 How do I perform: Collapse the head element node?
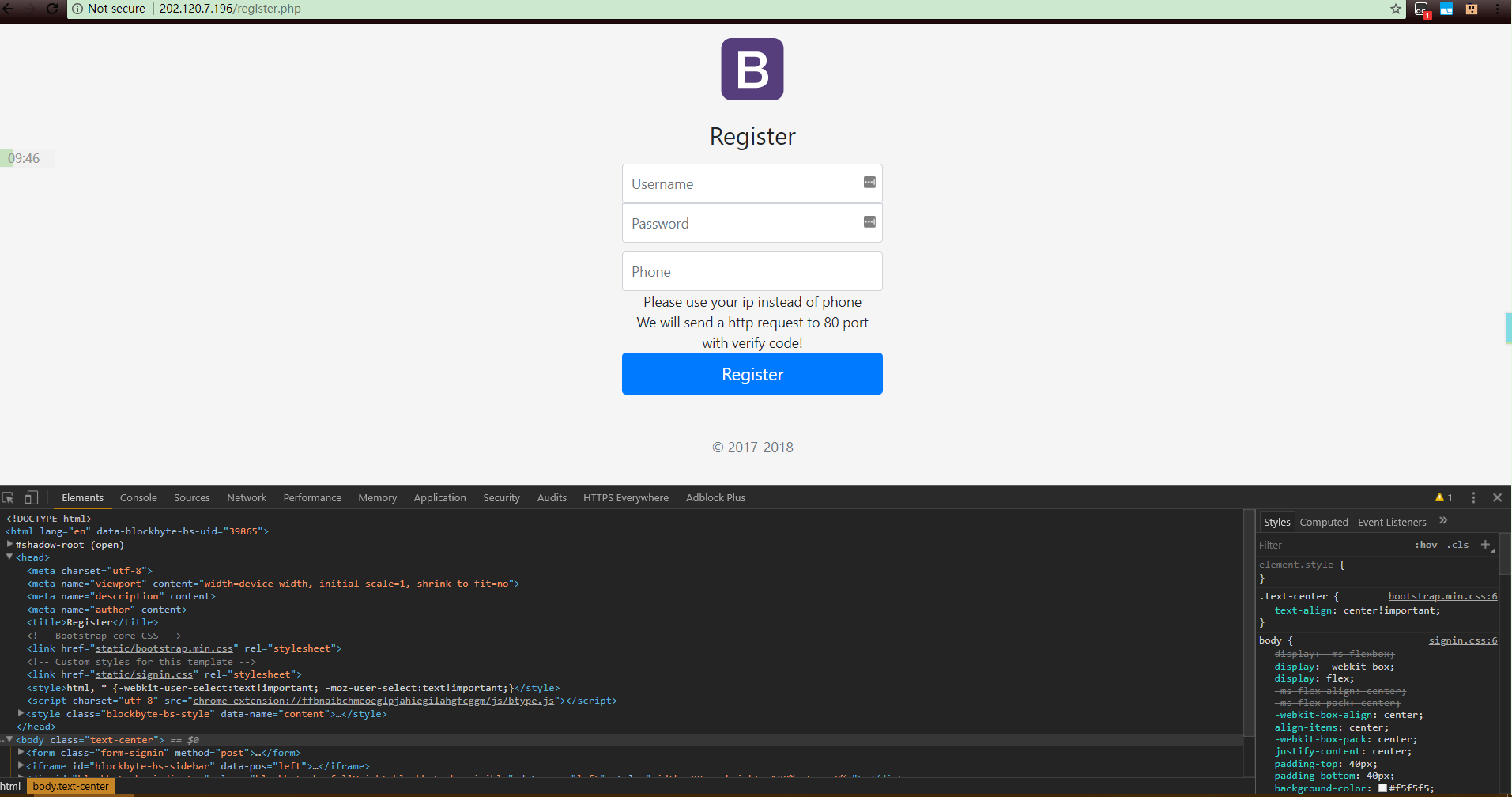[9, 557]
